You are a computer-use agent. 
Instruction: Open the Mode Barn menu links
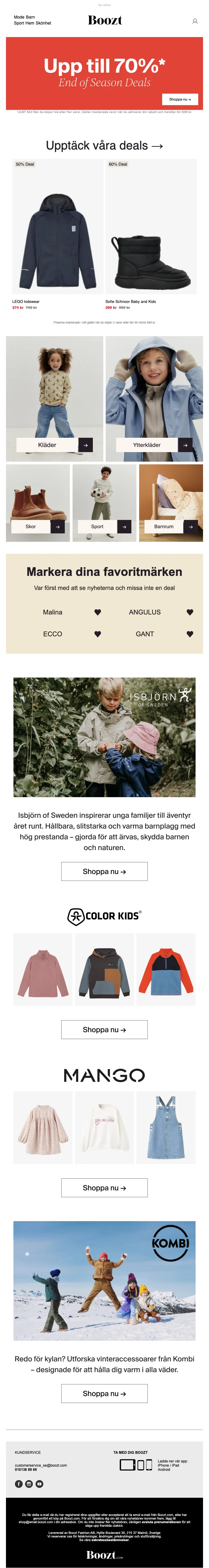[24, 17]
